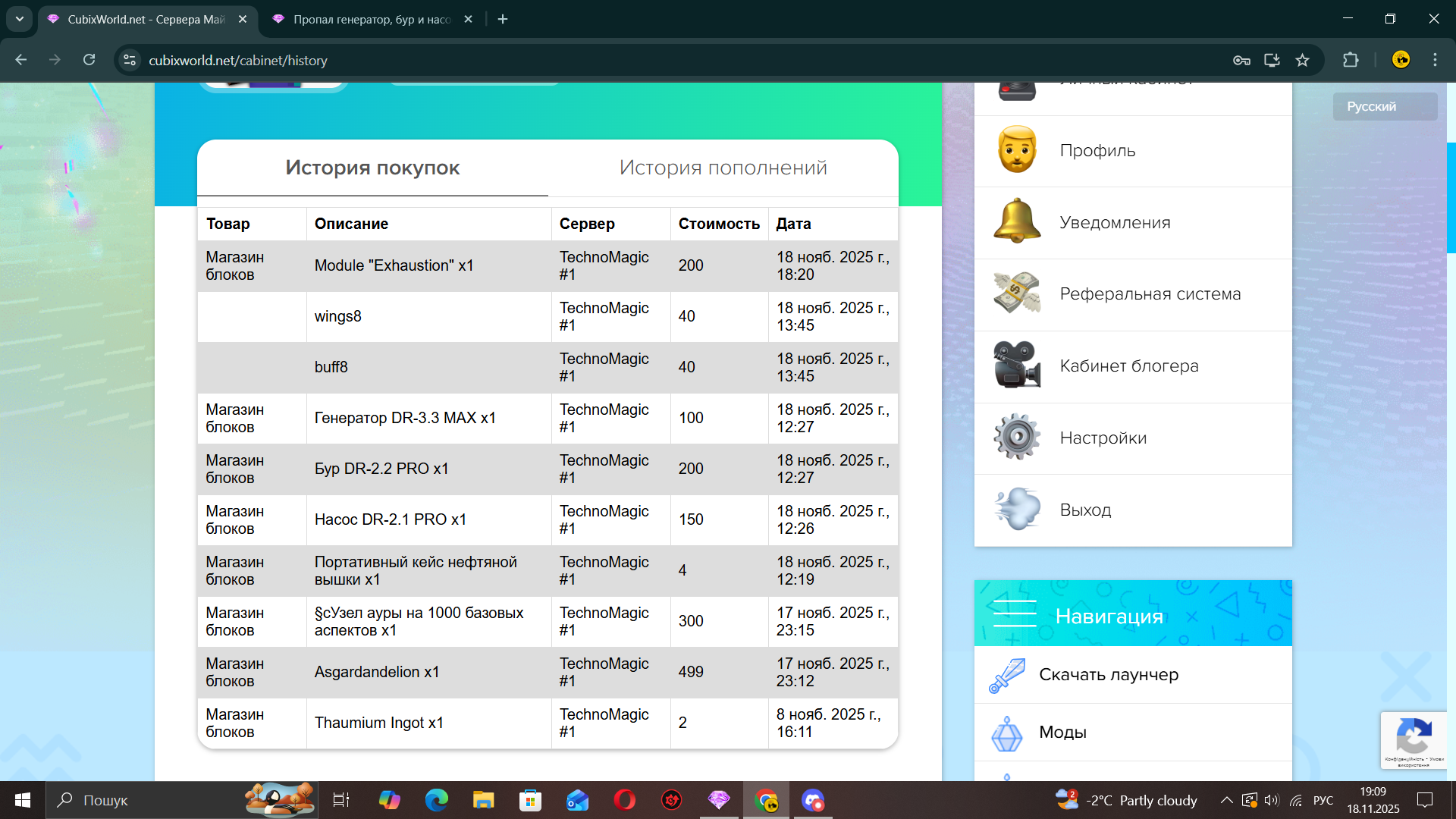The width and height of the screenshot is (1456, 819).
Task: Click the bearded man Profile icon
Action: [1017, 150]
